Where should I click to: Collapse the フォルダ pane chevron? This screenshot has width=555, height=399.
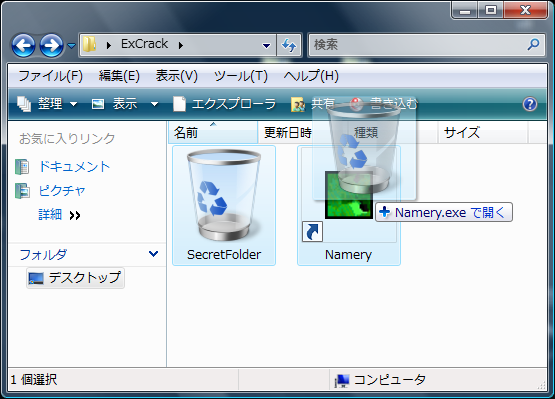(x=153, y=254)
